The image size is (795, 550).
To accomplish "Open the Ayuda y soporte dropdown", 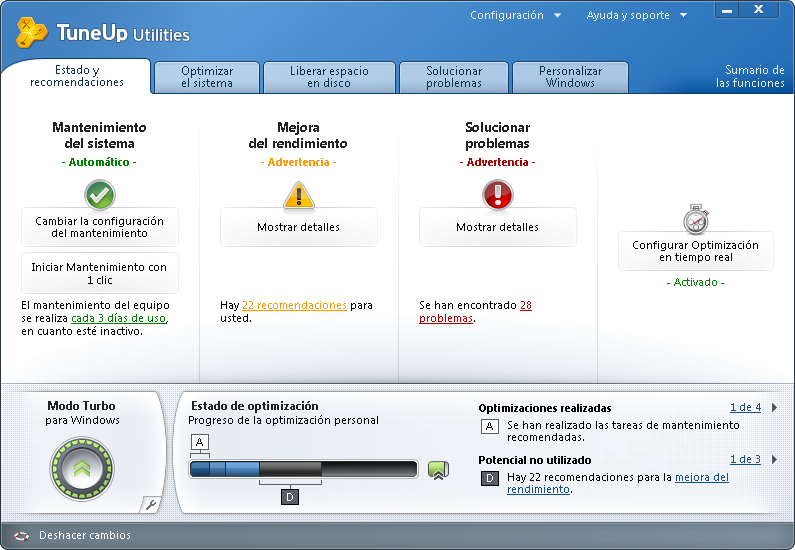I will [x=636, y=15].
